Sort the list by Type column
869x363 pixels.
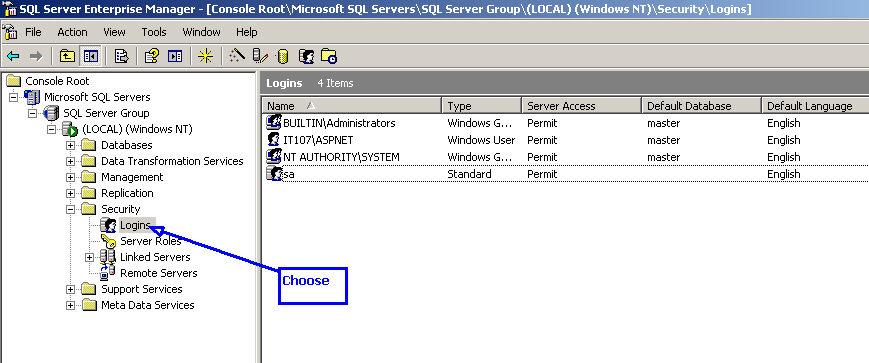pyautogui.click(x=482, y=106)
